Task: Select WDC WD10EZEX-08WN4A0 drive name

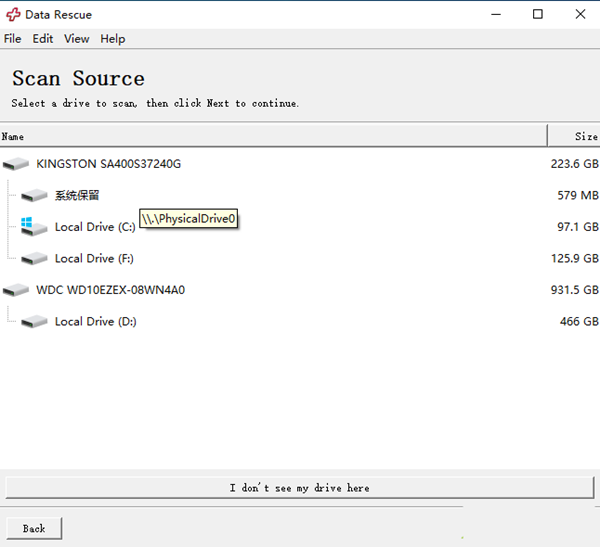Action: pos(110,290)
